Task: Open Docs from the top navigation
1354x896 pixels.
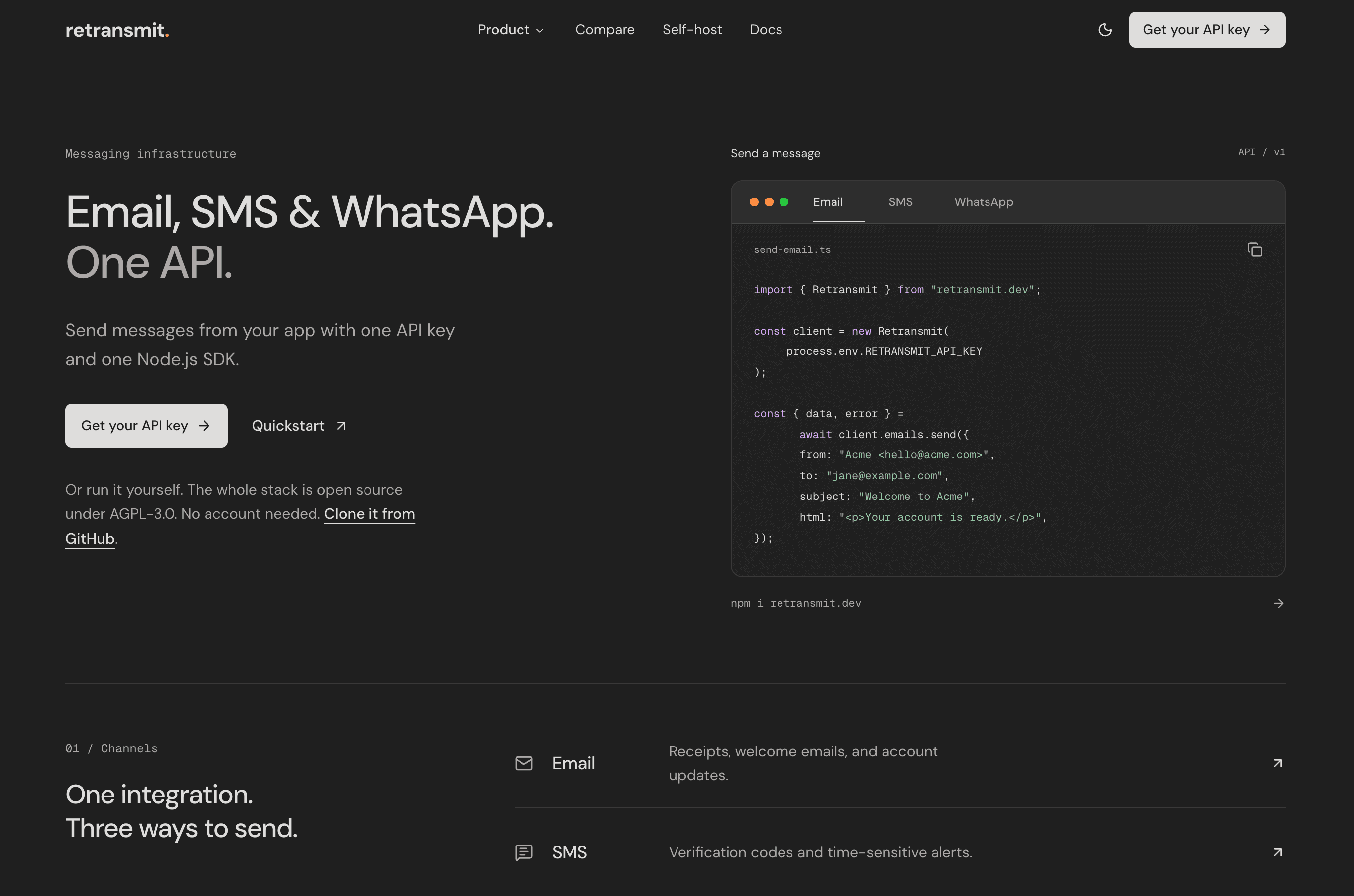Action: click(x=765, y=30)
